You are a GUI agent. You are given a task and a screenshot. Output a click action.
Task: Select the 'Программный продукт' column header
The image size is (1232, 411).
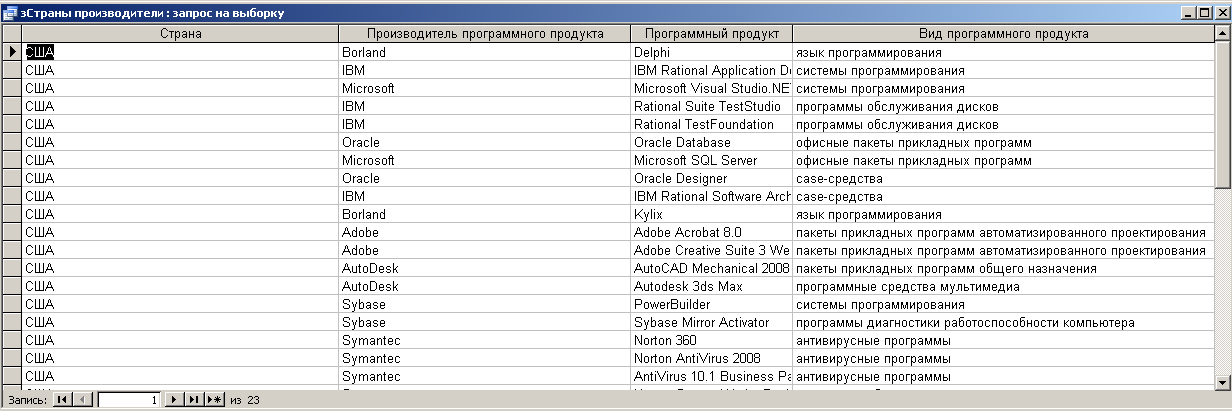pos(712,34)
